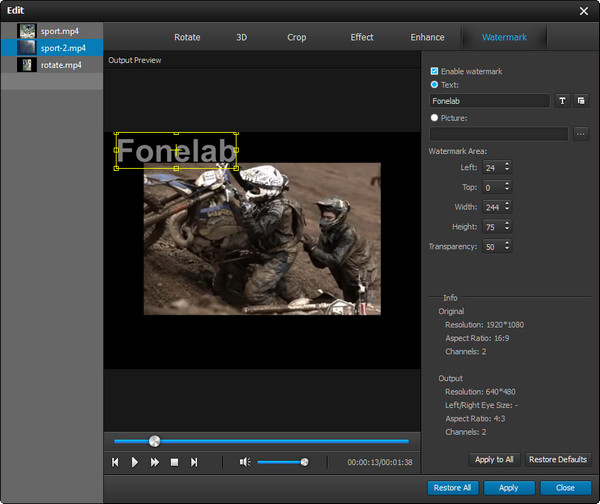Open the Effect tab

[x=362, y=38]
